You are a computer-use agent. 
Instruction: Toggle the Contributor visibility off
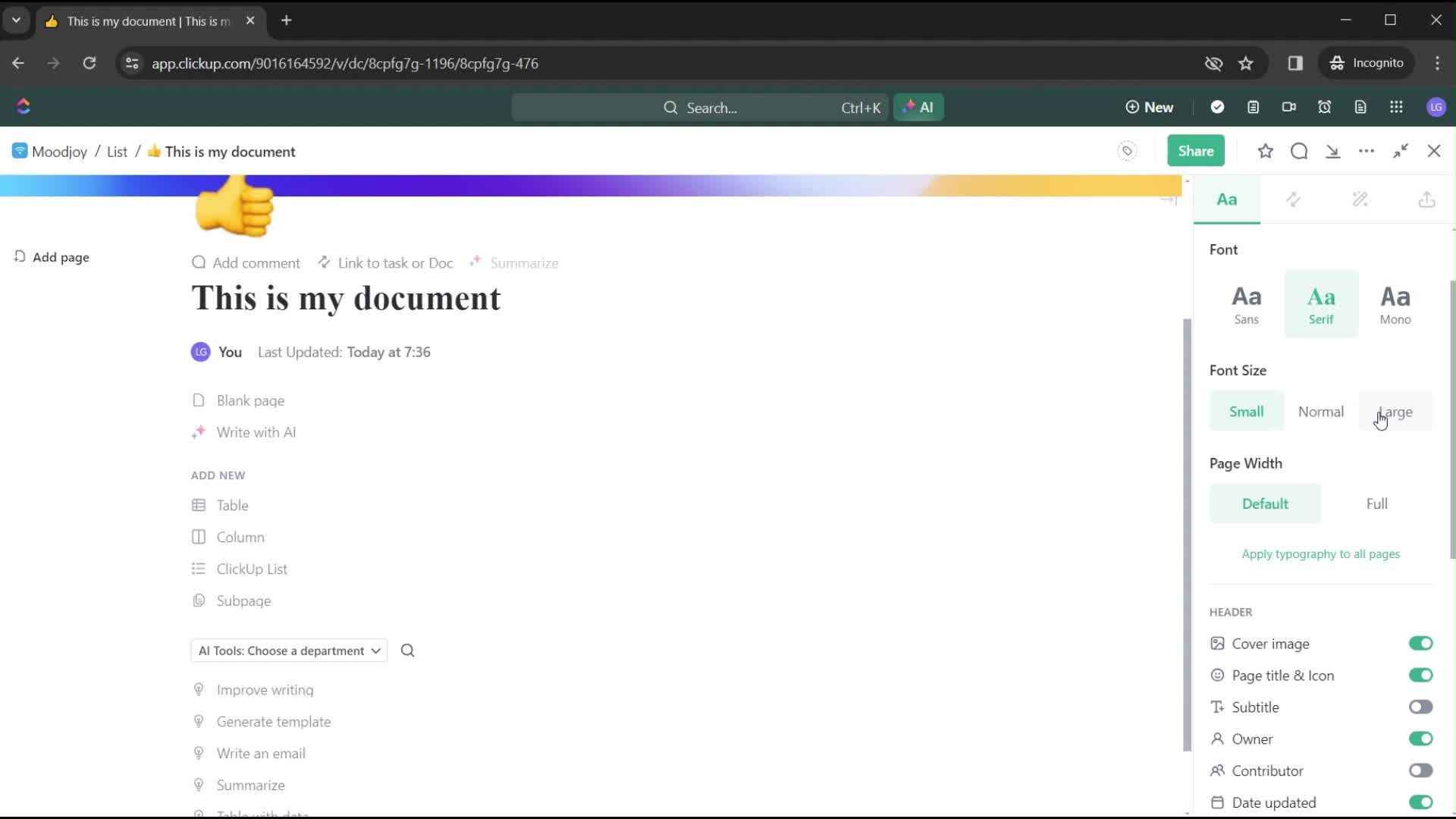(x=1420, y=770)
